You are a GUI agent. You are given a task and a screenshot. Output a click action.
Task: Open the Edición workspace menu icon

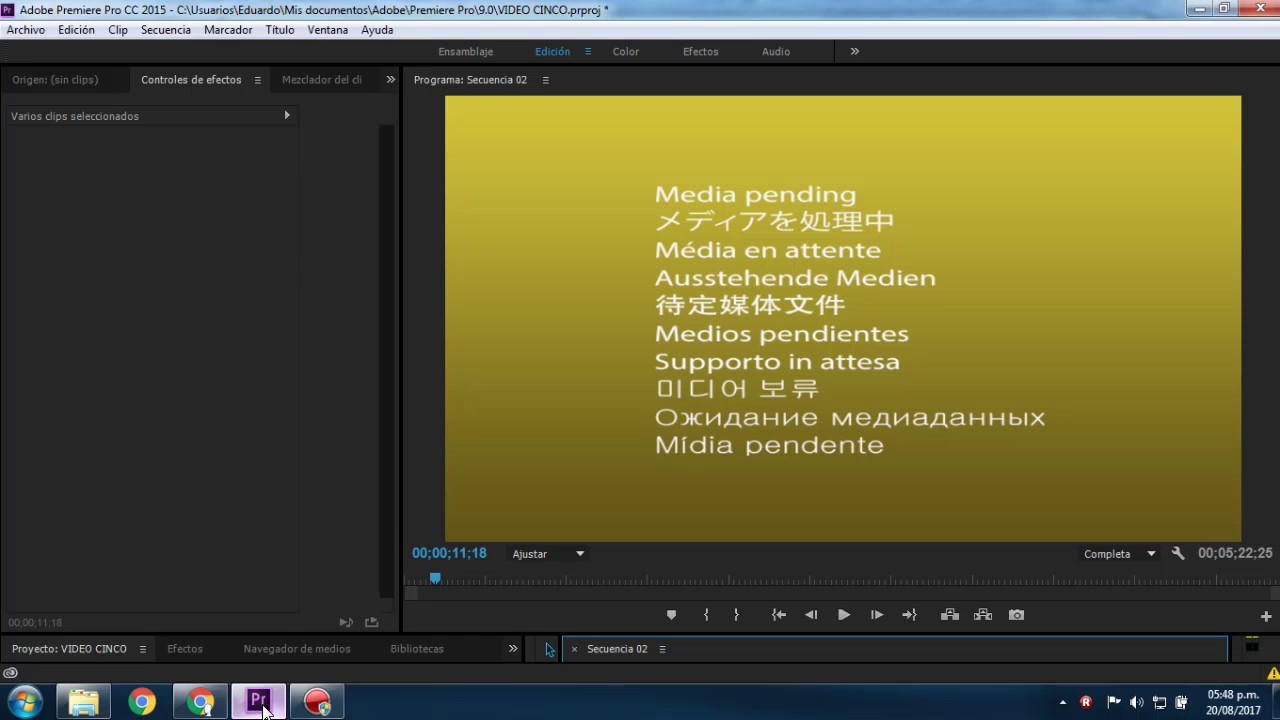[588, 51]
